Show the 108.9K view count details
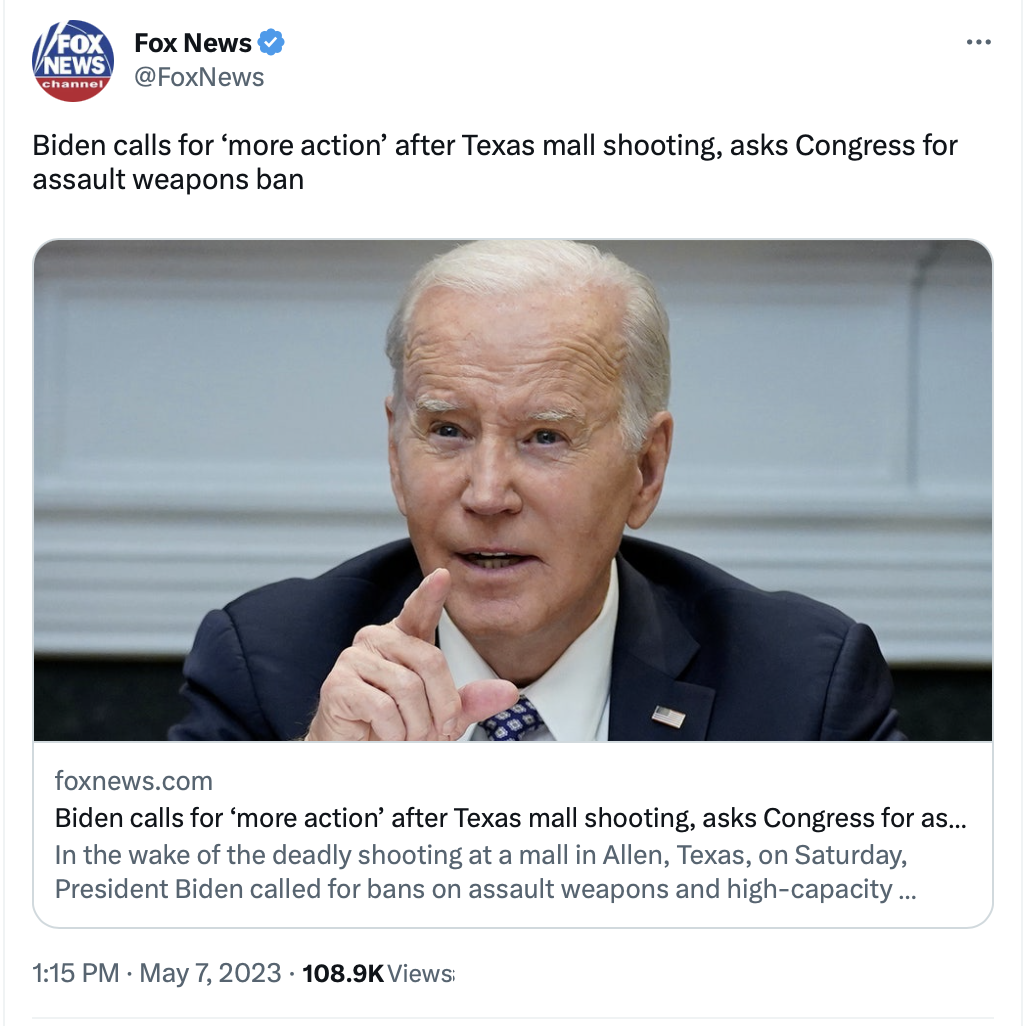 343,974
